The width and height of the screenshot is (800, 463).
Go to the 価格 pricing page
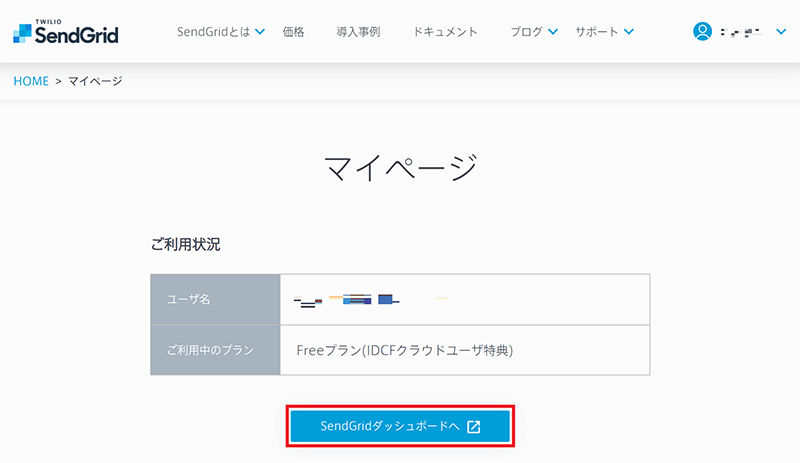pyautogui.click(x=294, y=32)
